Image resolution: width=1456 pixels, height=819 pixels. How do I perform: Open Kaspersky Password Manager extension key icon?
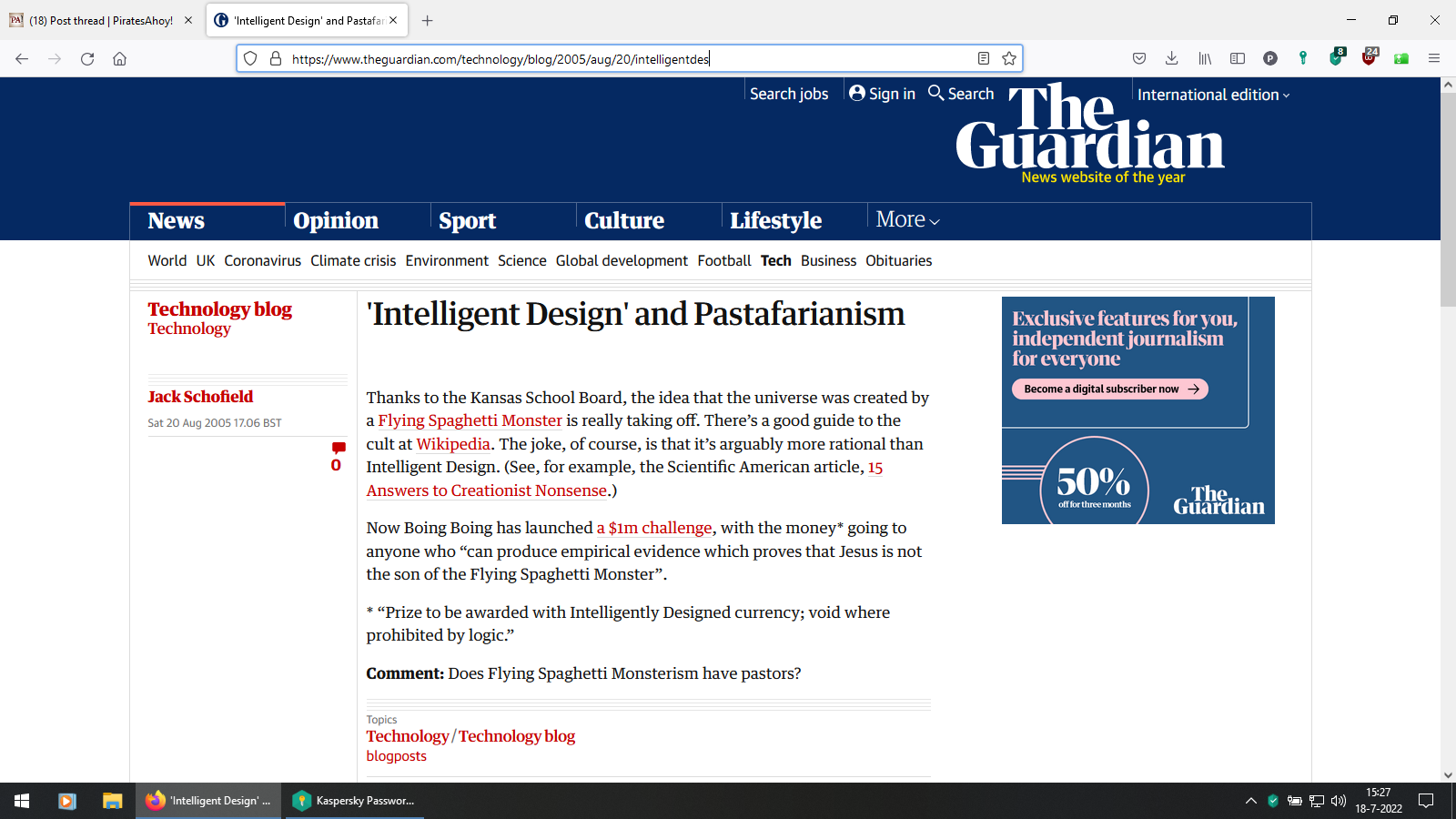pyautogui.click(x=1303, y=59)
